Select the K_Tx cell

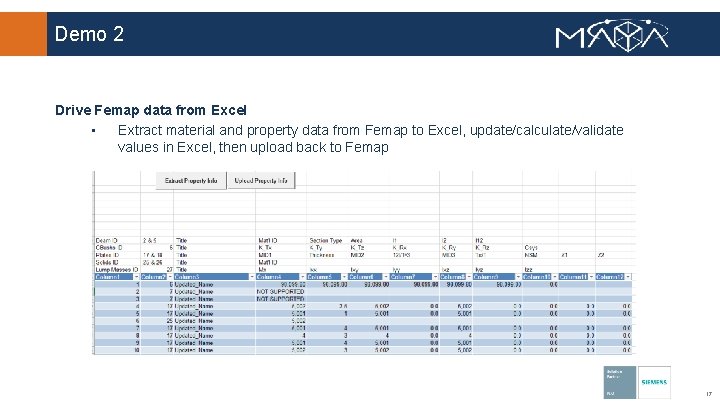[x=281, y=248]
